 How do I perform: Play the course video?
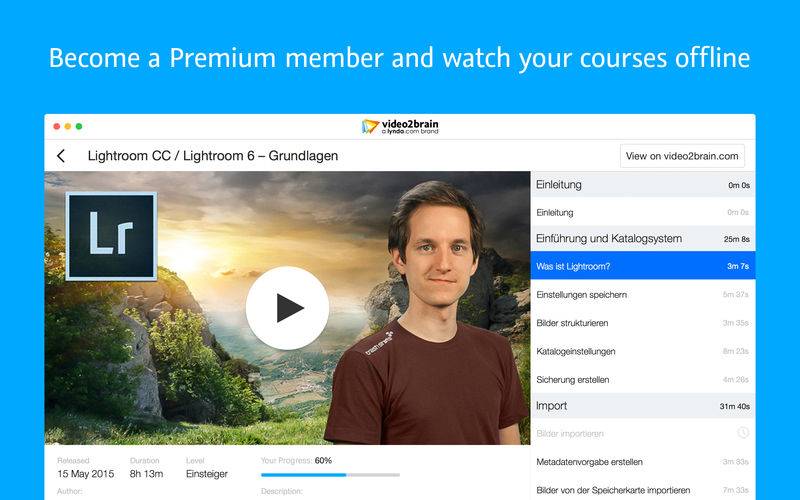287,308
